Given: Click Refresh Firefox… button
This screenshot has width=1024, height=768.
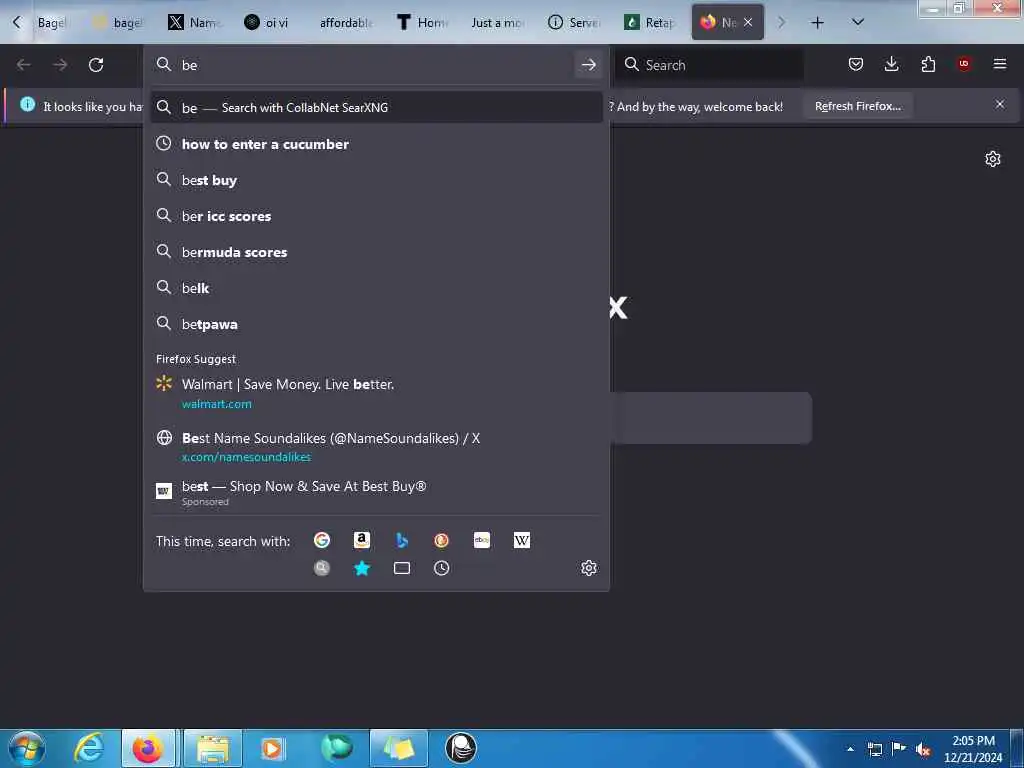Looking at the screenshot, I should click(x=857, y=106).
